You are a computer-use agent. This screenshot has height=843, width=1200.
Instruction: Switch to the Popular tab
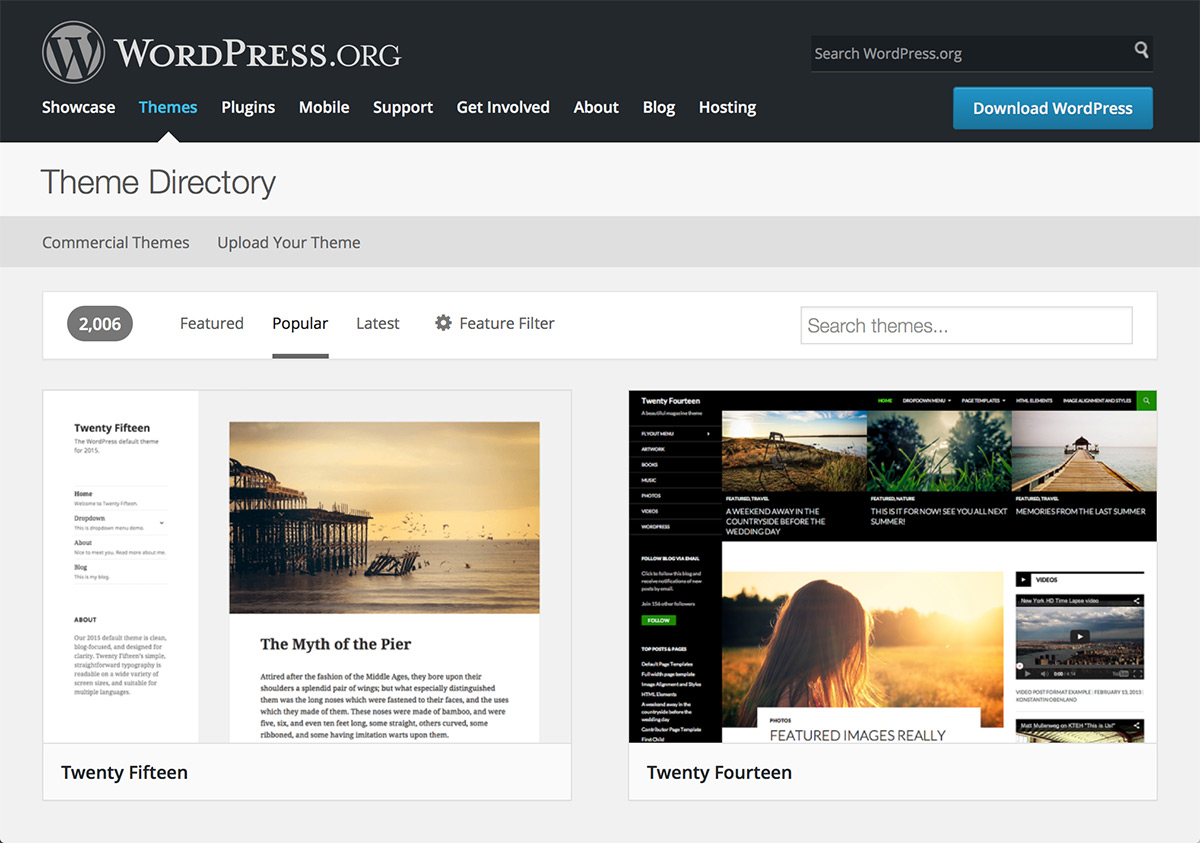coord(300,323)
